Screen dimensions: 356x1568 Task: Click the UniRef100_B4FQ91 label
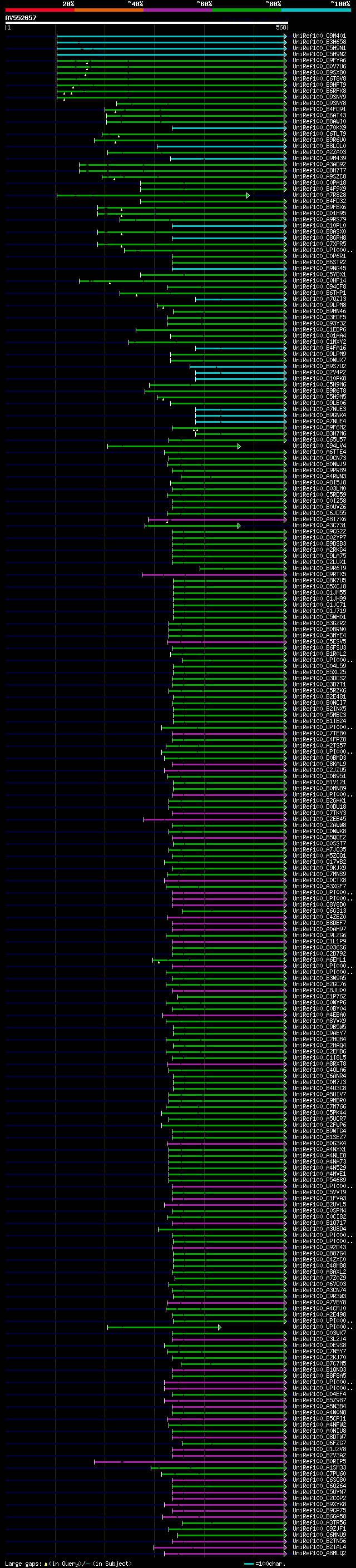coord(319,110)
